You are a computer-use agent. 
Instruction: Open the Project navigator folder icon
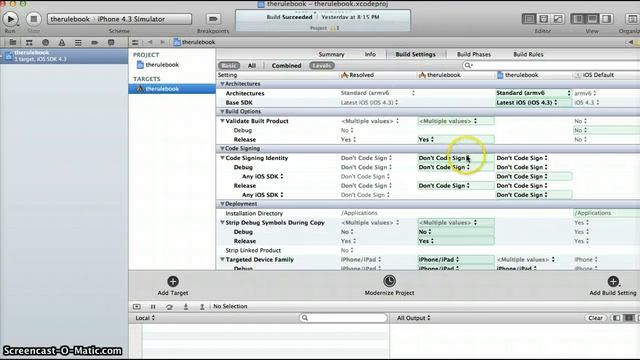click(x=13, y=42)
